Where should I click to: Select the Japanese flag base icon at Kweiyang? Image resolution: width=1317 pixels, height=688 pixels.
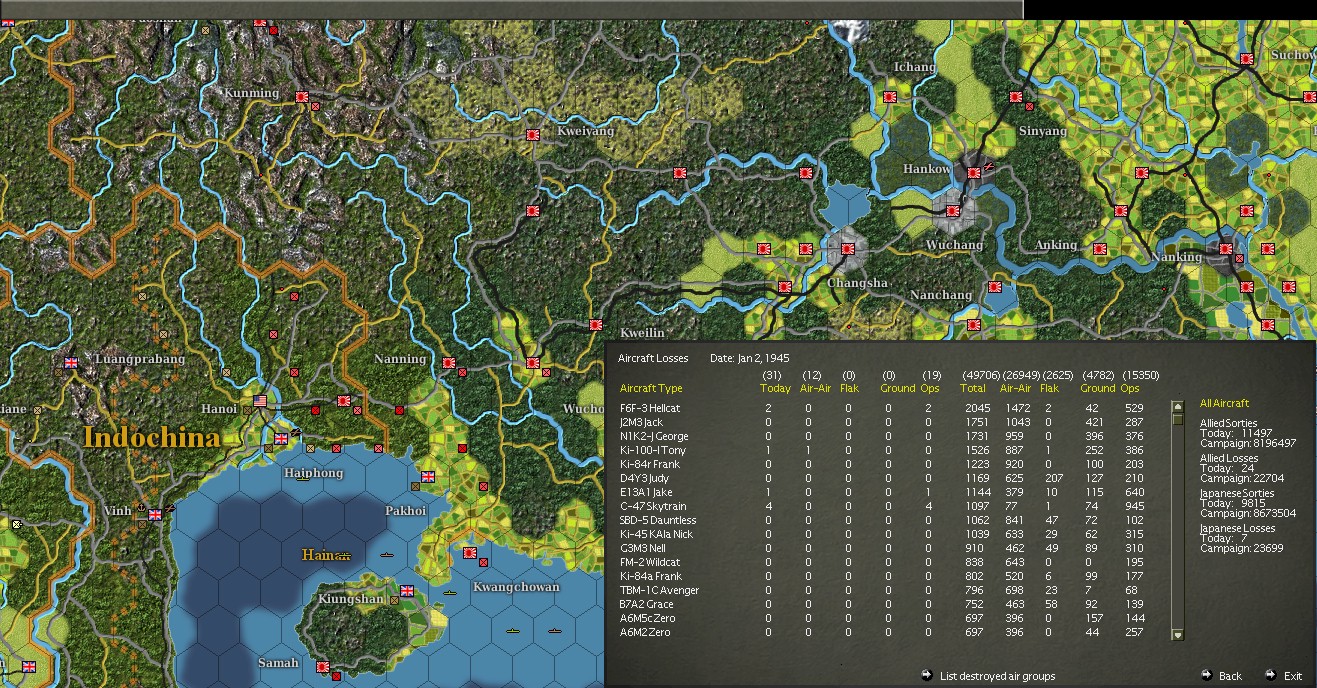533,134
